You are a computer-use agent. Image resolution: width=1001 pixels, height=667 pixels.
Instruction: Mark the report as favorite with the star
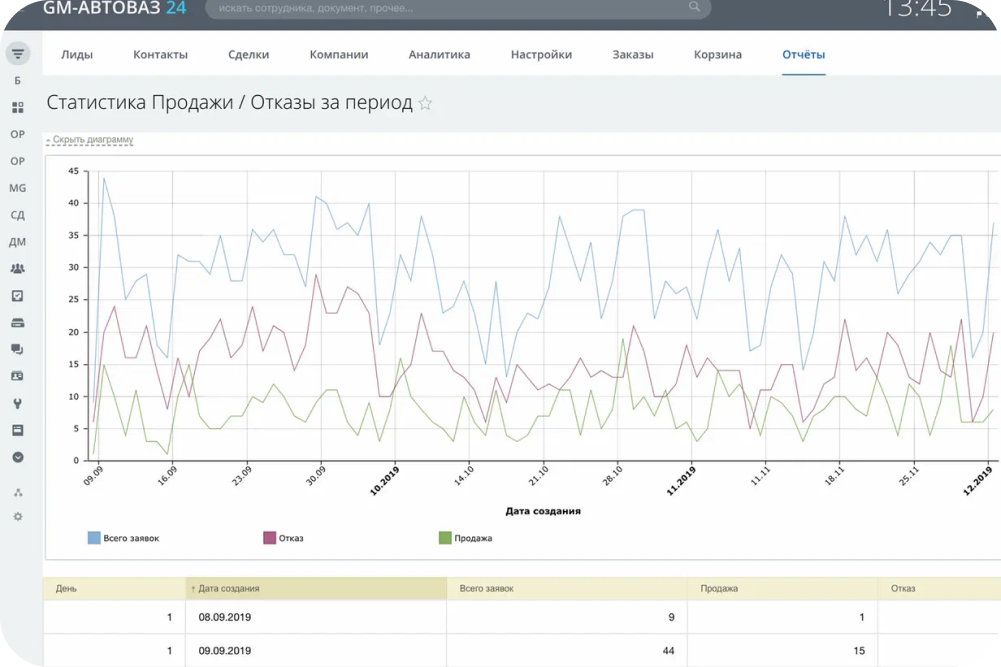(425, 103)
